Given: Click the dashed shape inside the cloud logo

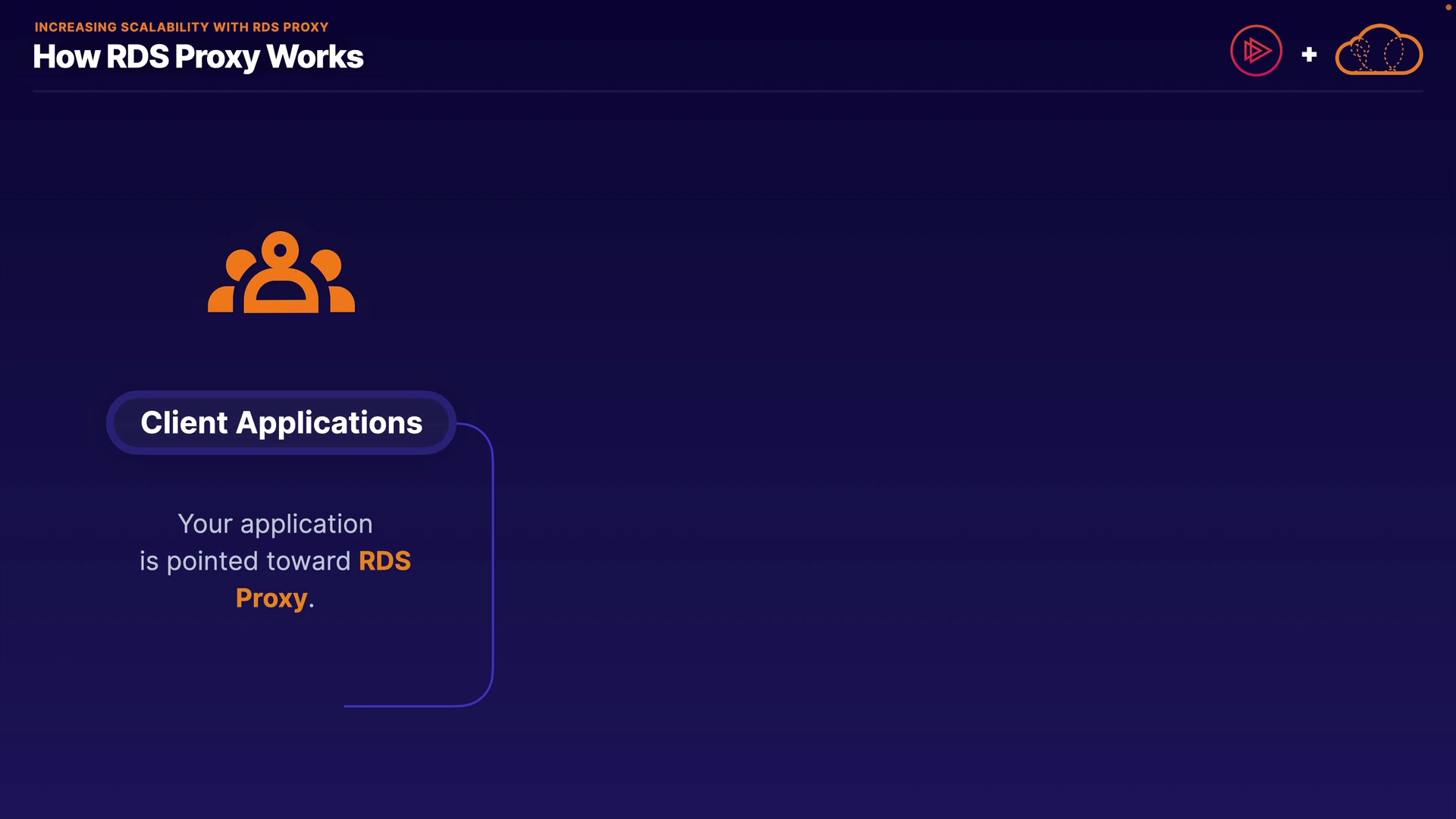Looking at the screenshot, I should click(x=1394, y=53).
